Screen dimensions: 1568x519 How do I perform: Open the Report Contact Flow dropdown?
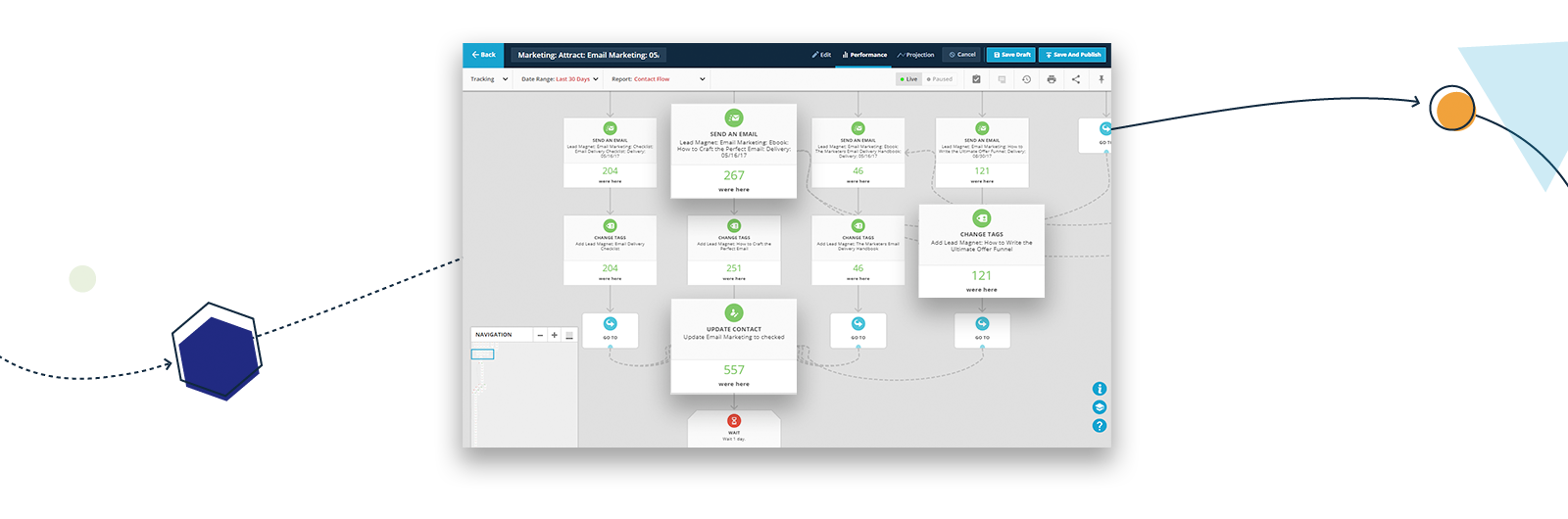point(658,79)
